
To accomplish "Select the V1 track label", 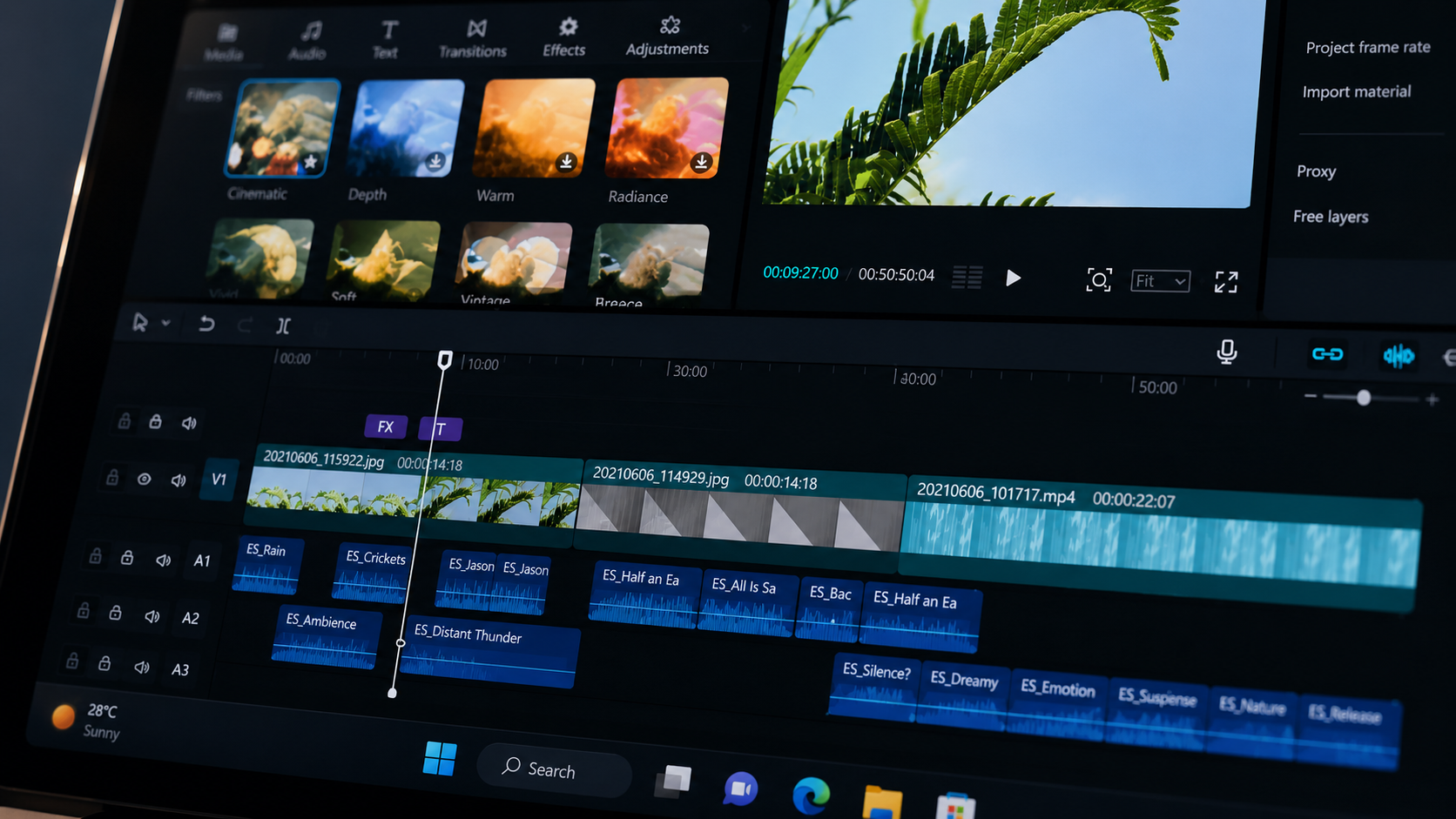I will 219,479.
